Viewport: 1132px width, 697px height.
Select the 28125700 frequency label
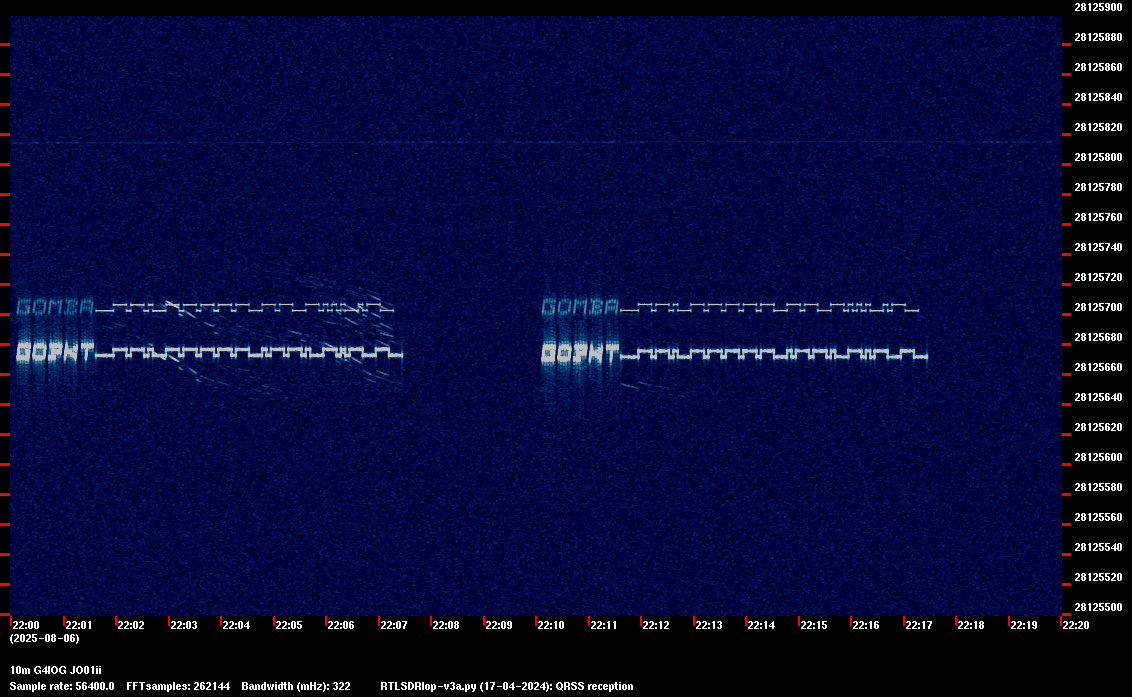click(x=1099, y=307)
